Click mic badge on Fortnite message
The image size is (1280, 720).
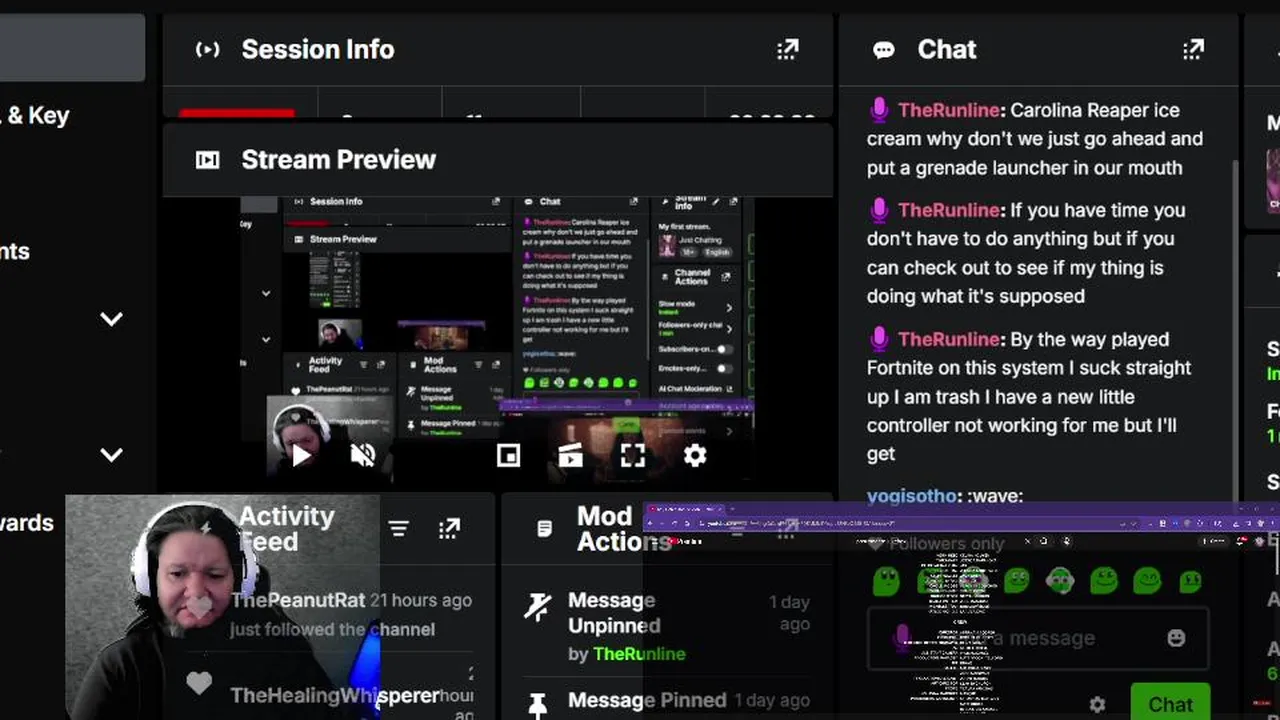(x=879, y=339)
